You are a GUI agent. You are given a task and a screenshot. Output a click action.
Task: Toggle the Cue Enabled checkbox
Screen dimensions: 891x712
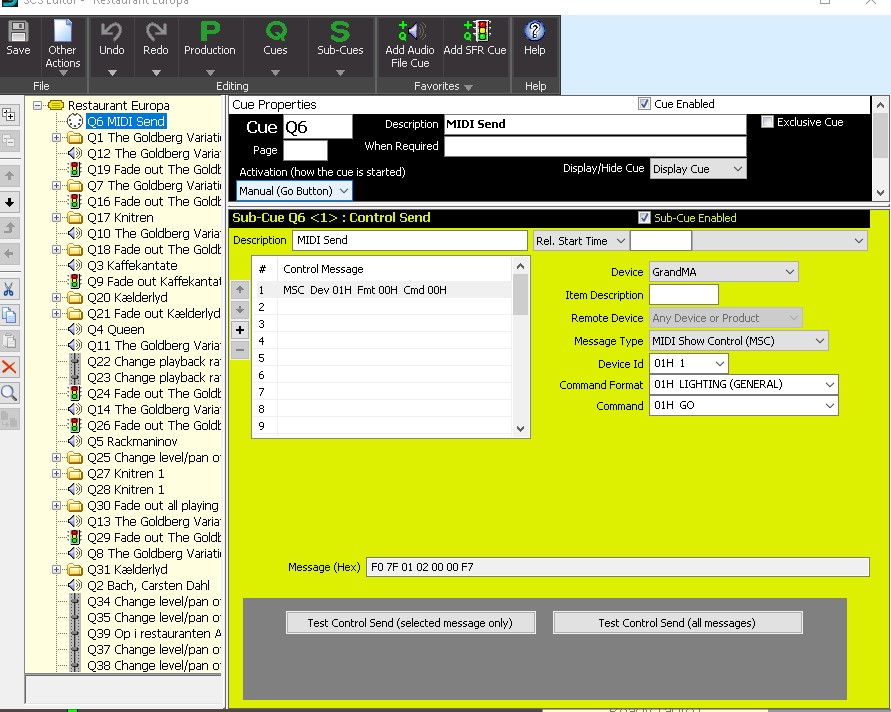645,104
